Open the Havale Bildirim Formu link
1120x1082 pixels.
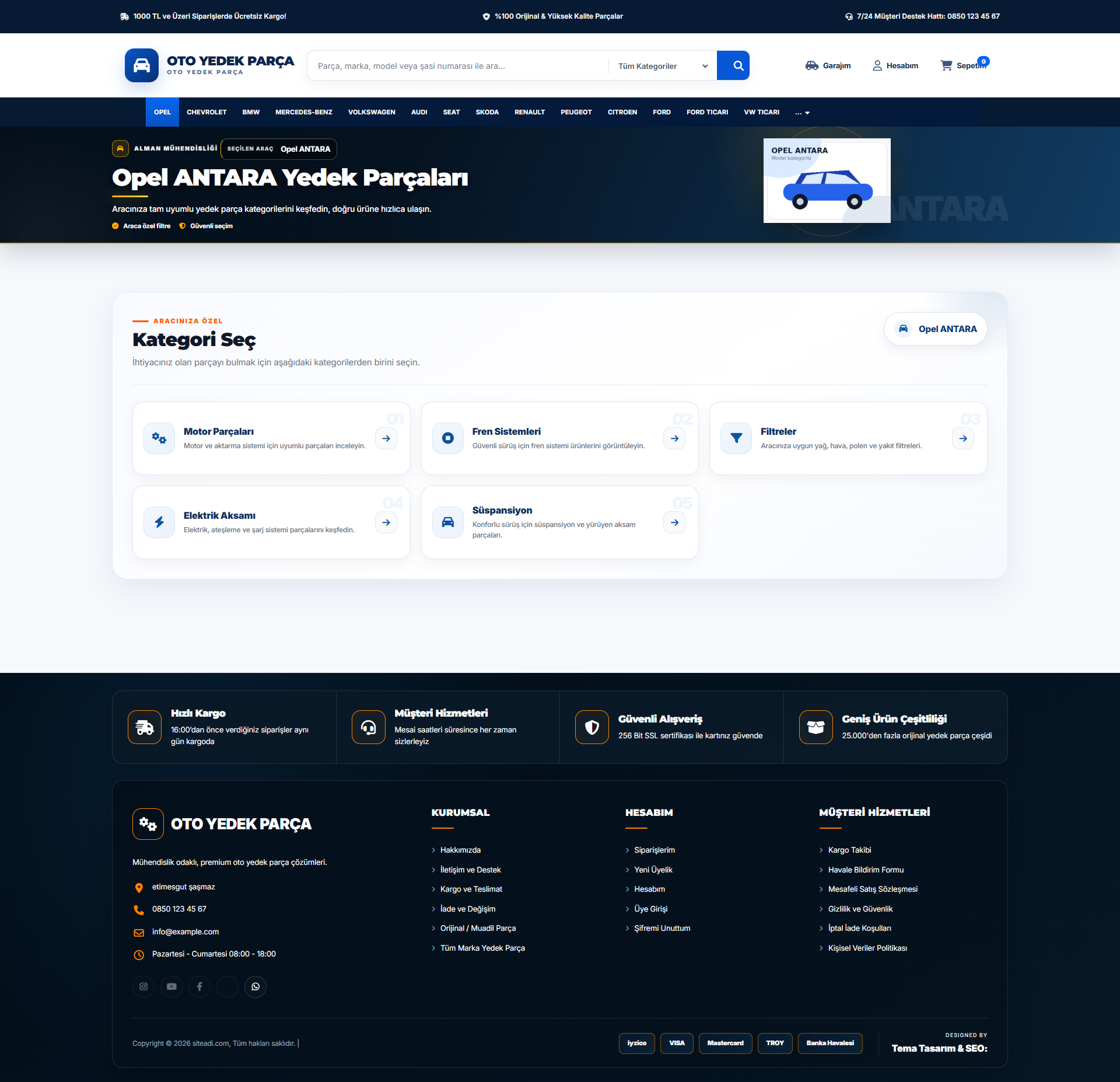coord(866,870)
